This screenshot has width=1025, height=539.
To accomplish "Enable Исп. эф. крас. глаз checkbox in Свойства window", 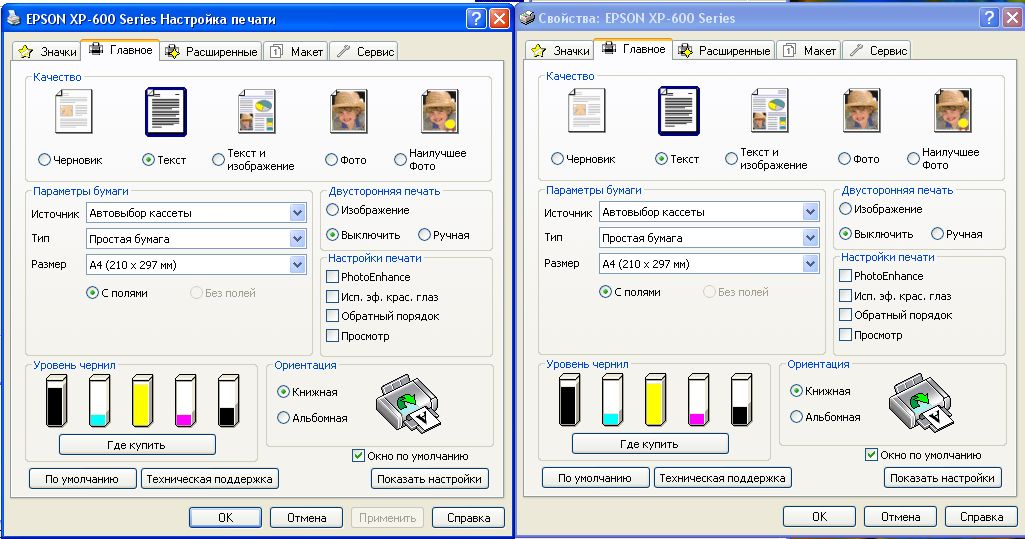I will tap(845, 296).
